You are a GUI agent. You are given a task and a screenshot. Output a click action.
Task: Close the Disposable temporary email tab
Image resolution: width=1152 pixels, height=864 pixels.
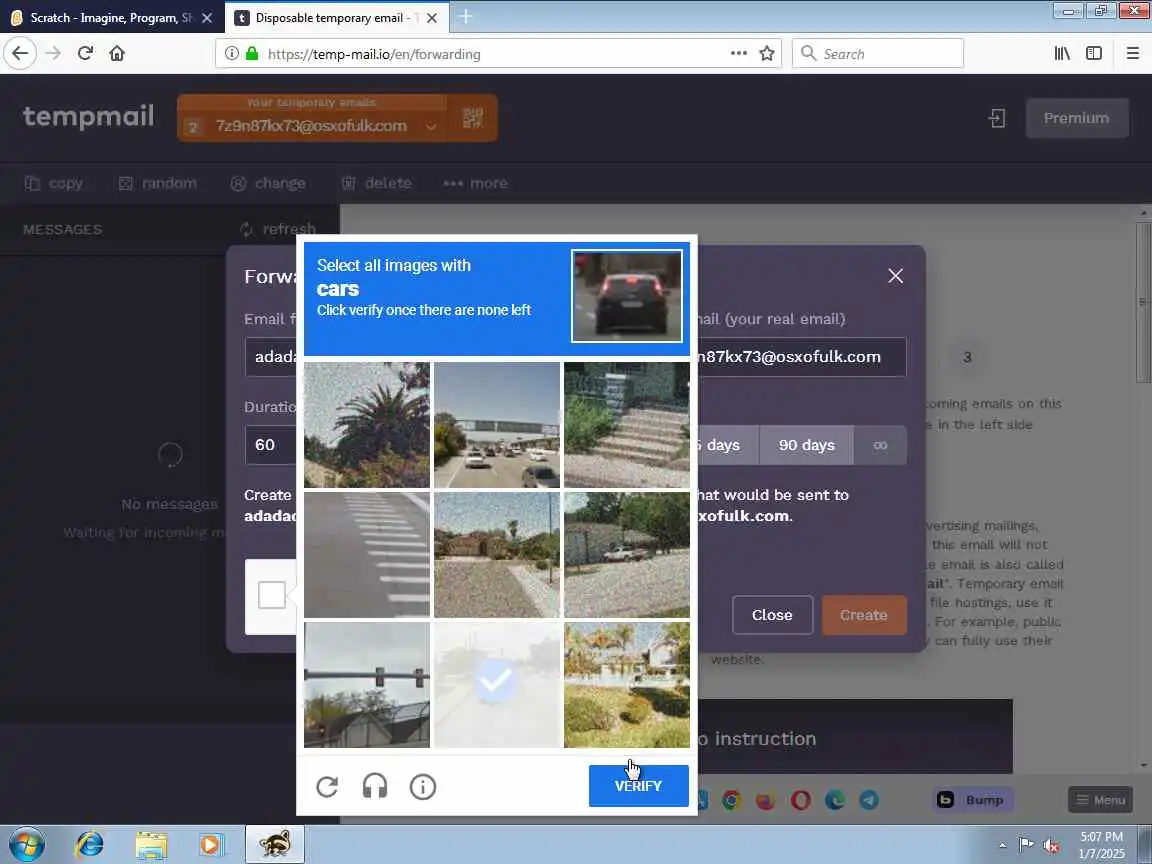tap(432, 18)
